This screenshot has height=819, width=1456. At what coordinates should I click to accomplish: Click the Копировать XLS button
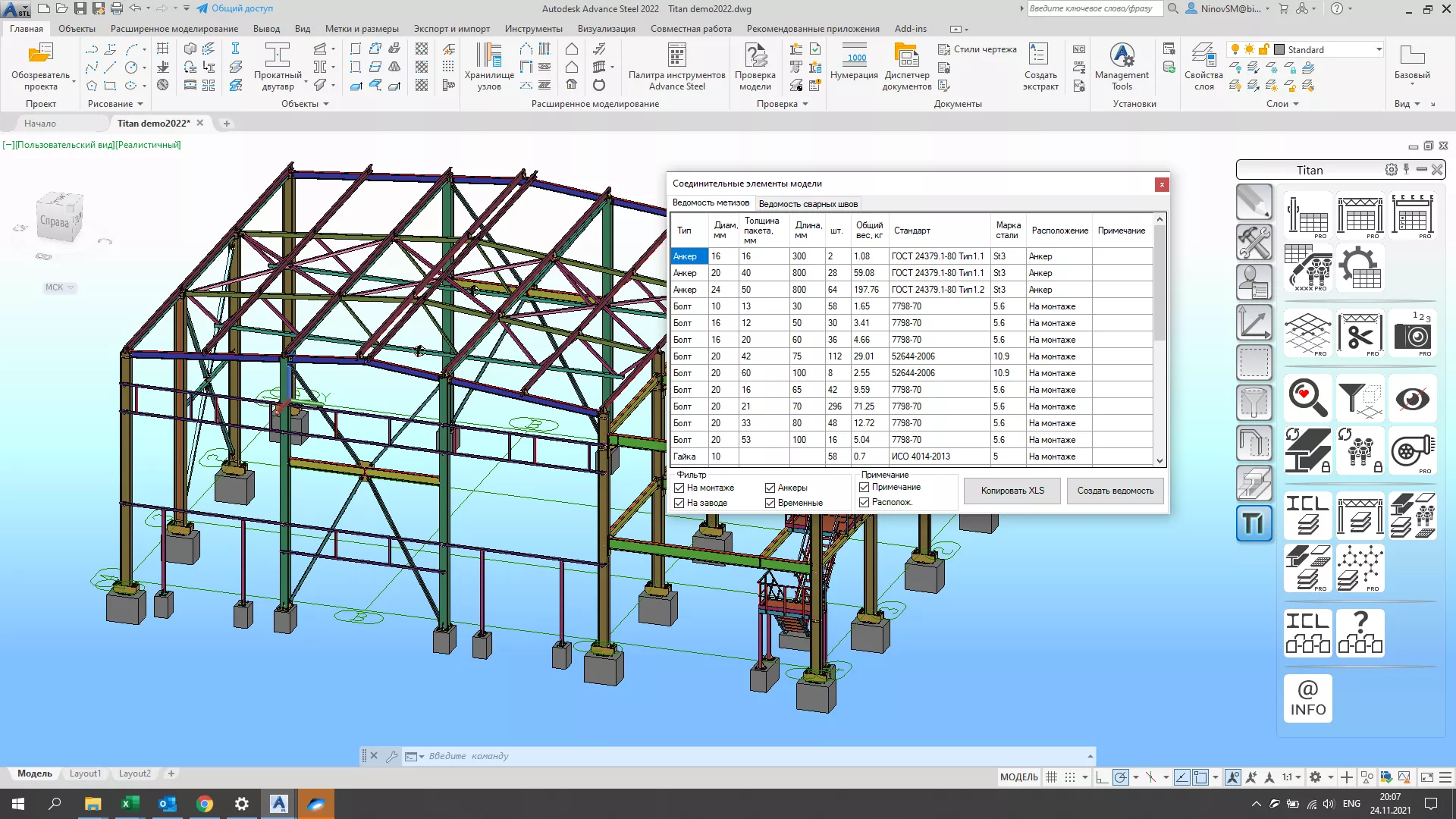(x=1012, y=491)
